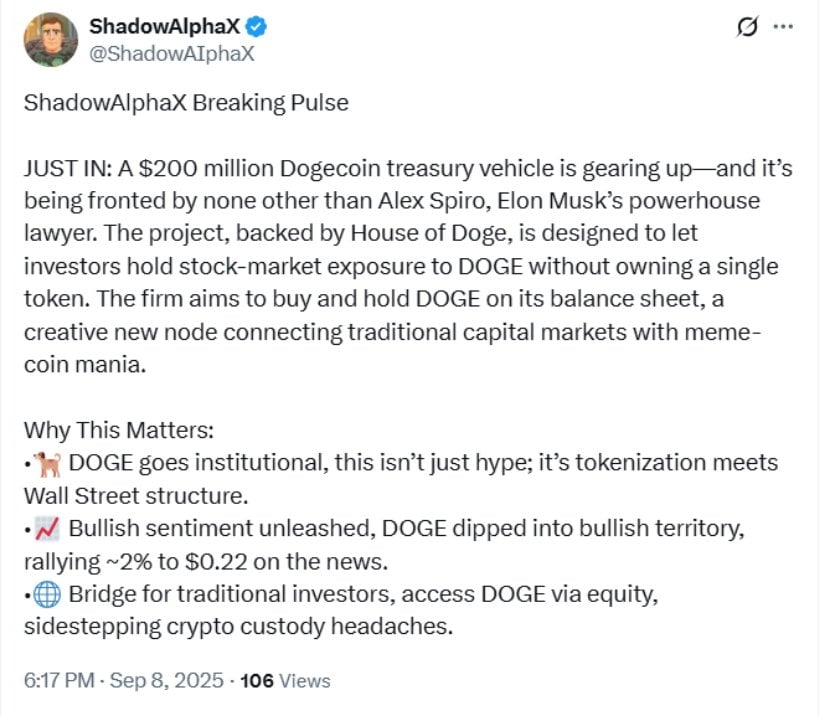
Task: Open the @ShadowAIphaX handle link
Action: 172,54
